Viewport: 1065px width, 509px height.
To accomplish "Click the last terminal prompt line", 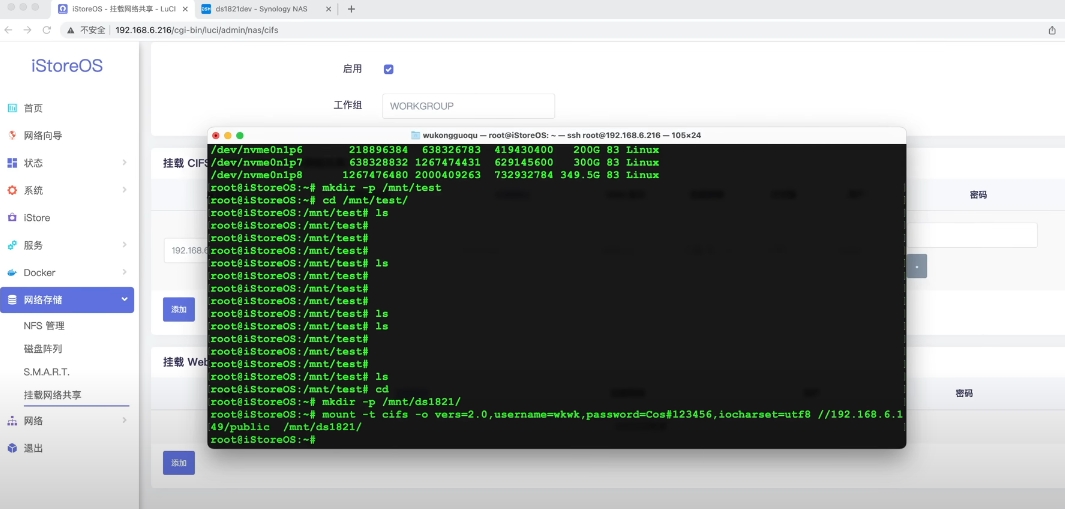I will (264, 440).
